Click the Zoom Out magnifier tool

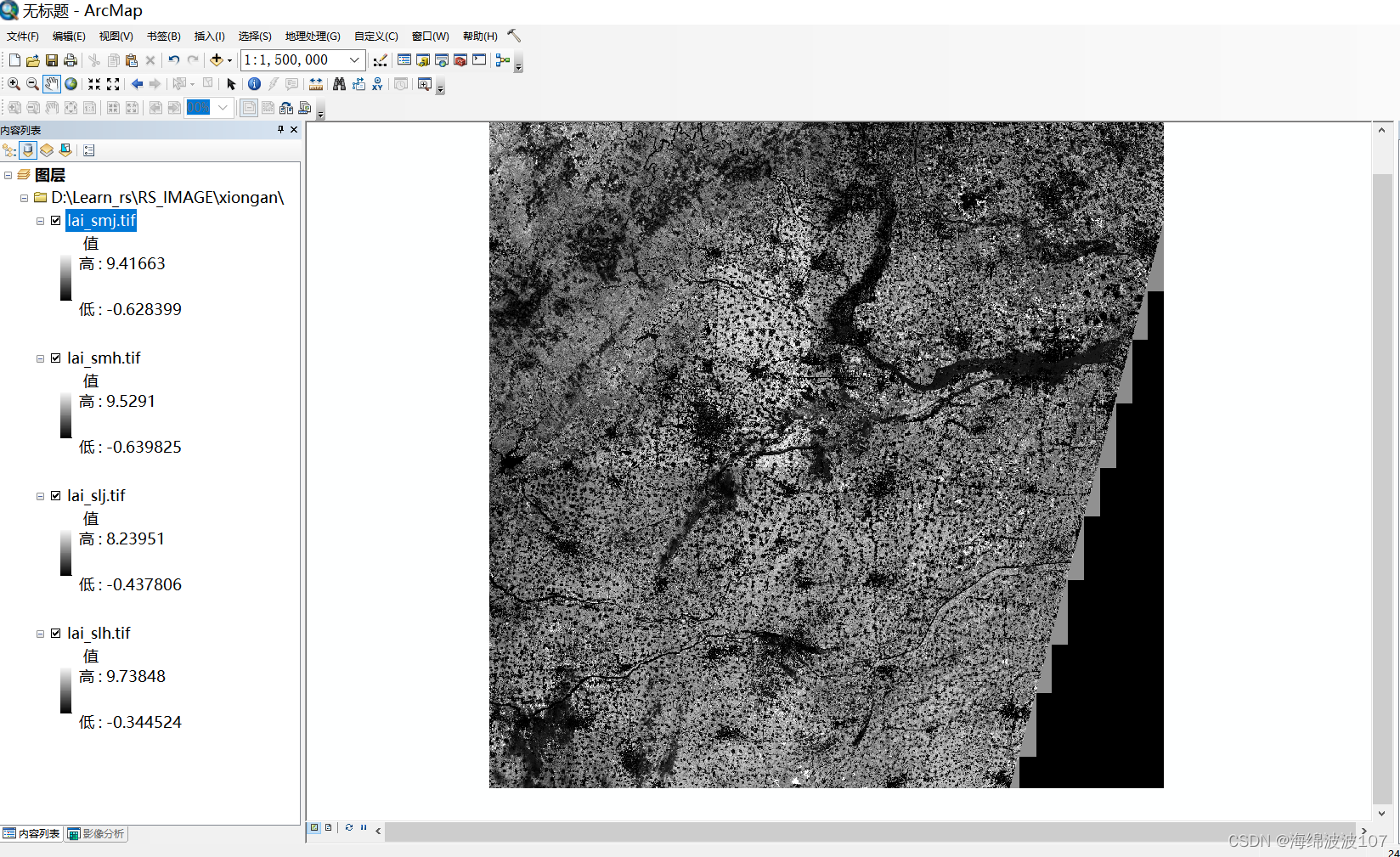pos(32,84)
